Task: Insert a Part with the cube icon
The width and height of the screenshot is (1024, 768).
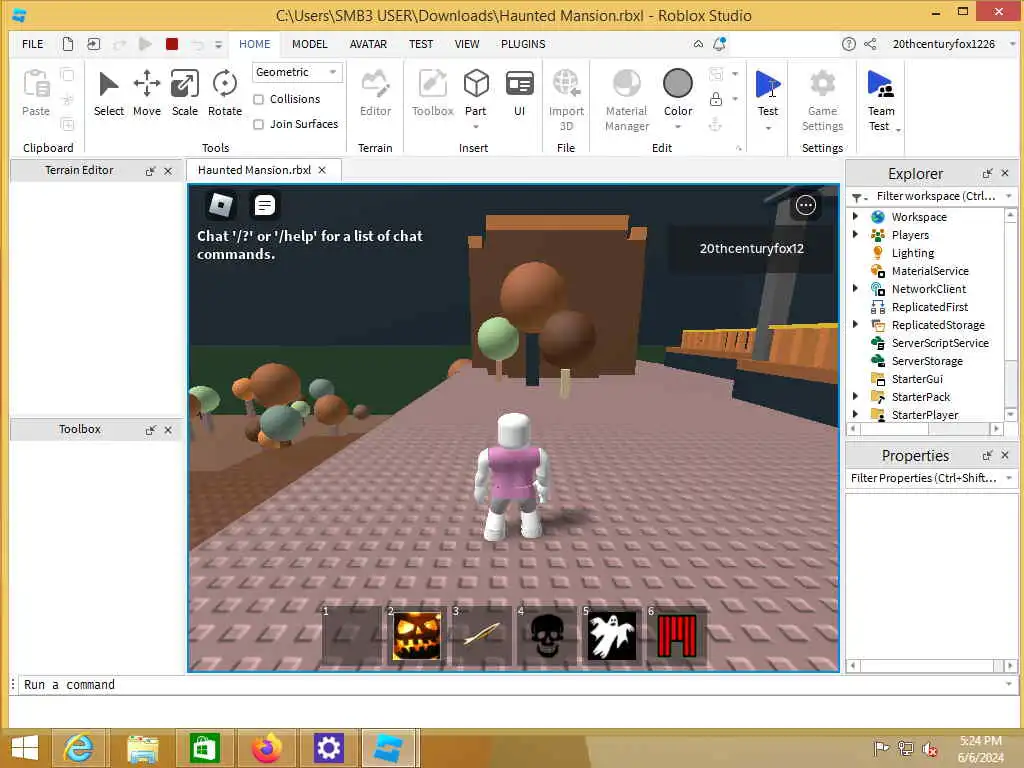Action: coord(476,84)
